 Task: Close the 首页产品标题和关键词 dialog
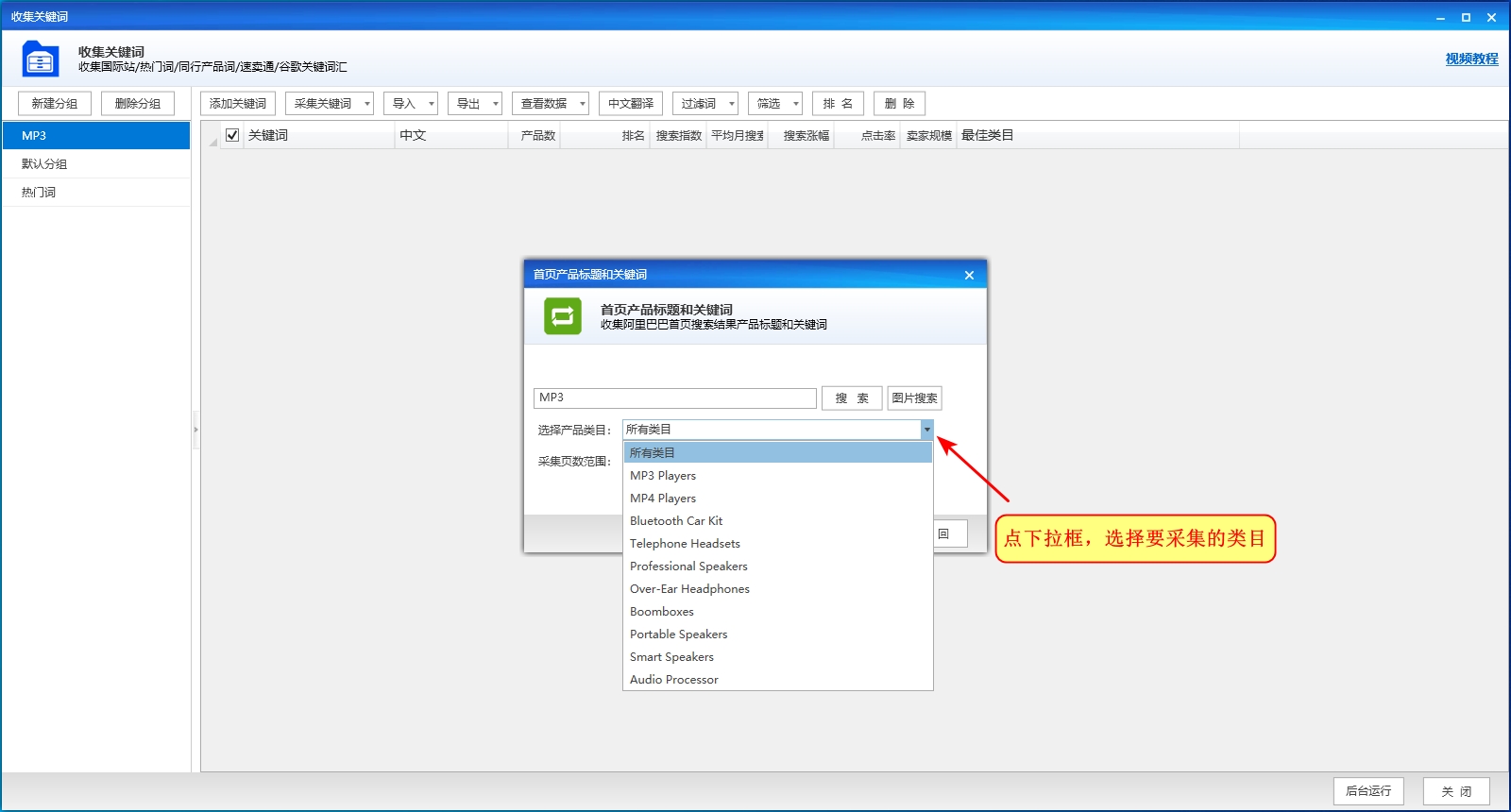point(969,275)
